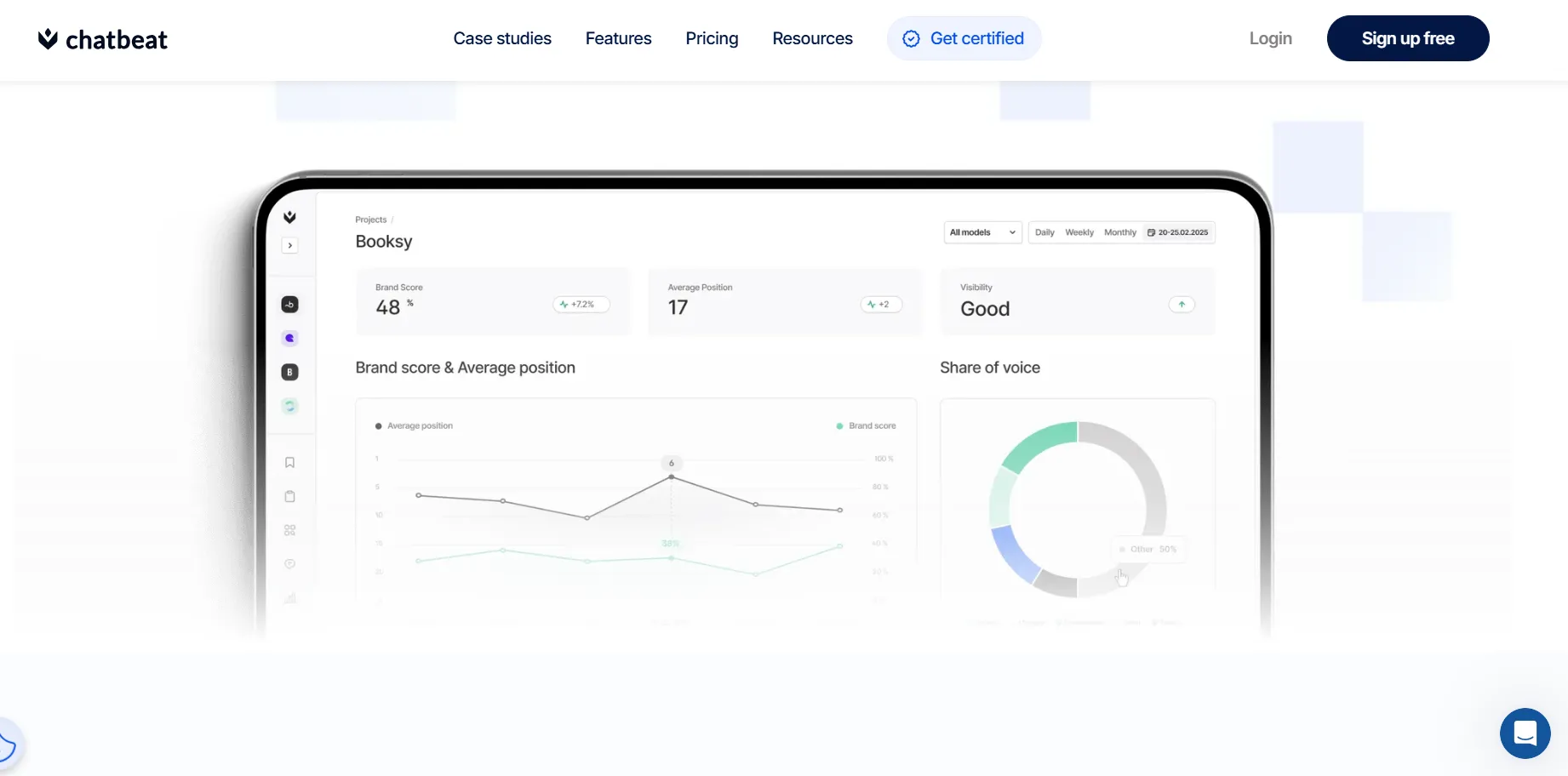Click the green circular project icon
Image resolution: width=1568 pixels, height=776 pixels.
point(289,406)
